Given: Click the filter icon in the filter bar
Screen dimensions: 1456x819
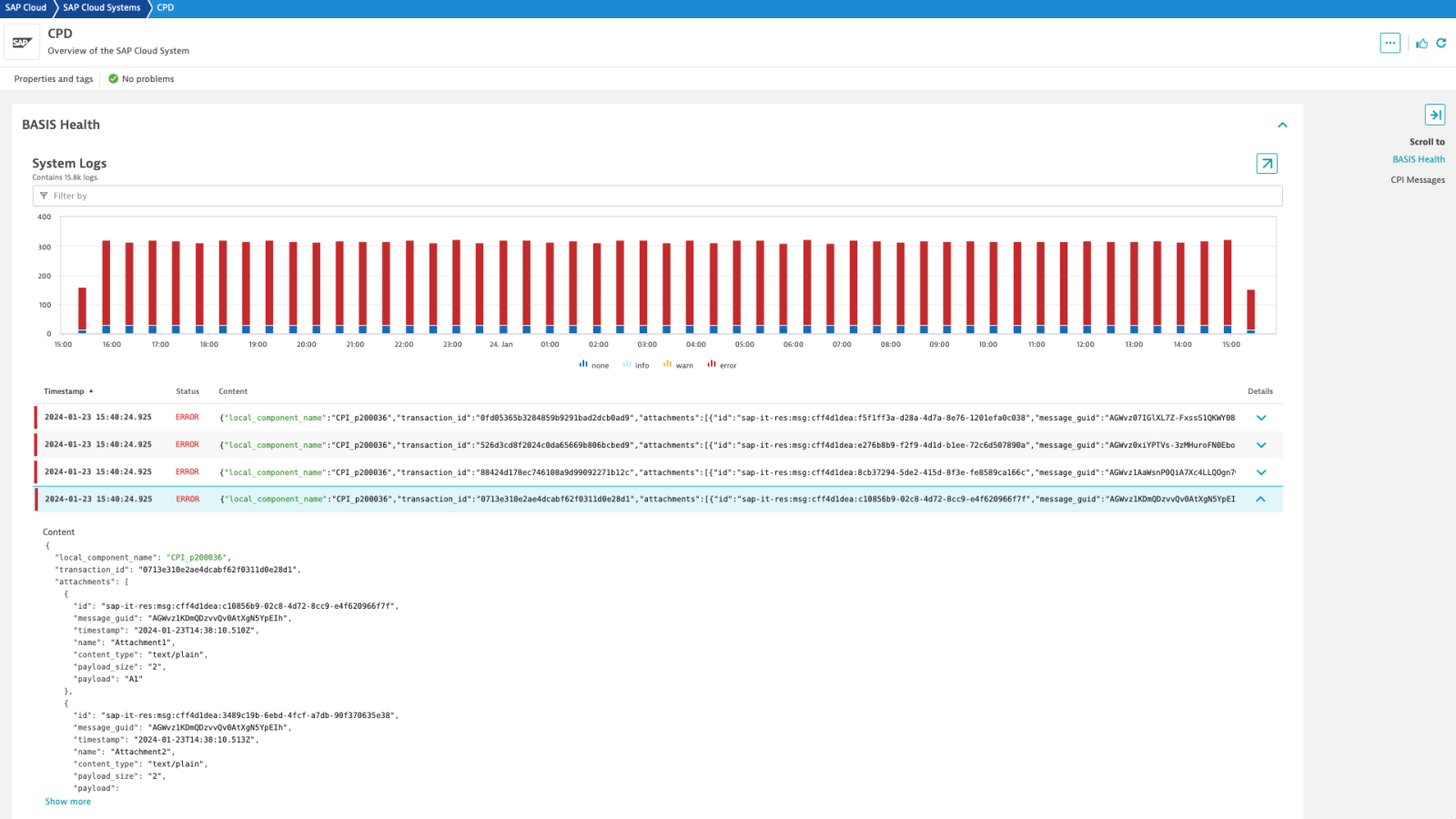Looking at the screenshot, I should pyautogui.click(x=45, y=195).
